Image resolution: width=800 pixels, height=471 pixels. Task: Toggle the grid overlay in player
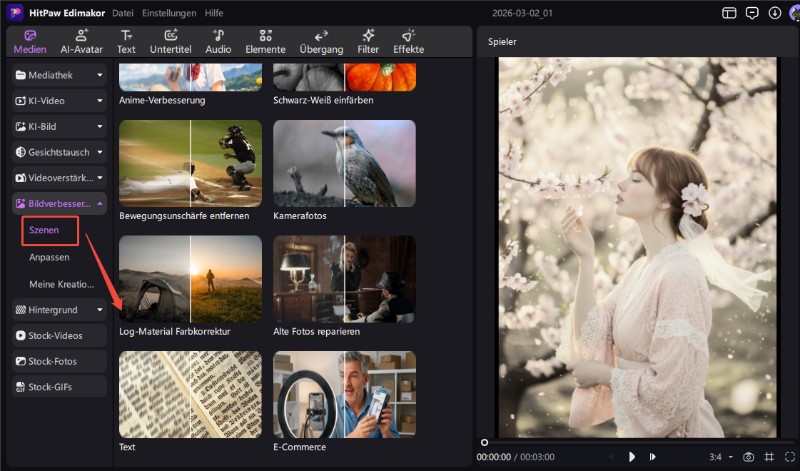pos(769,457)
